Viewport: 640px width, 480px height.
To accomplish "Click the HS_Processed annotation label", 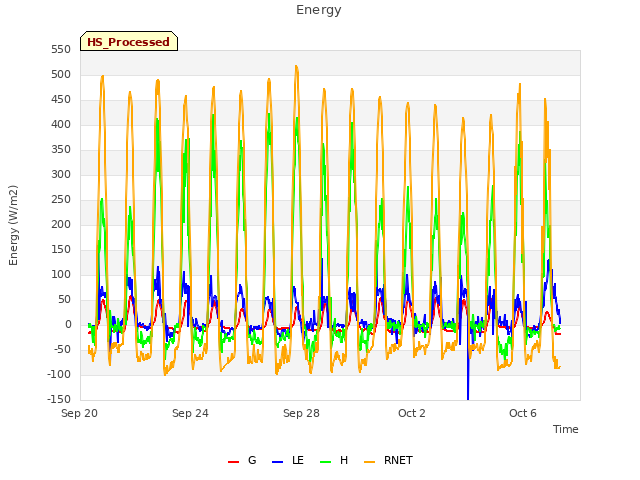I will pyautogui.click(x=129, y=42).
